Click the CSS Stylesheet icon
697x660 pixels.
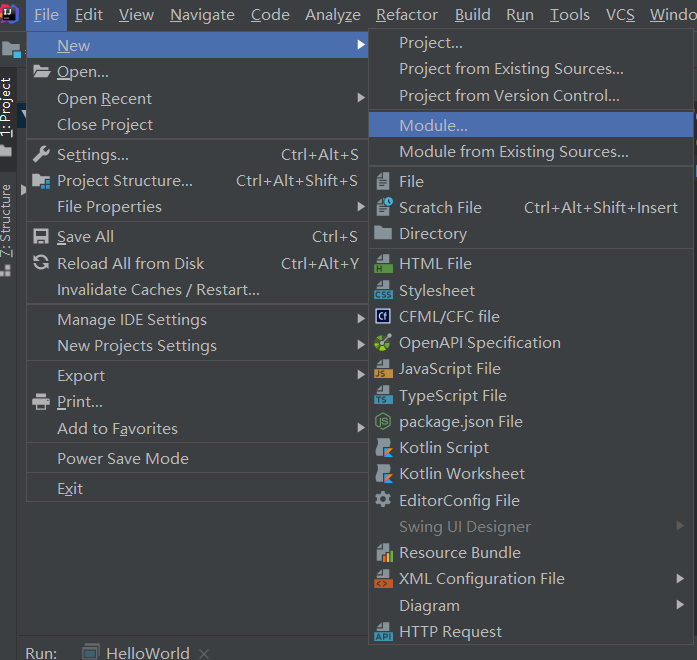point(384,290)
